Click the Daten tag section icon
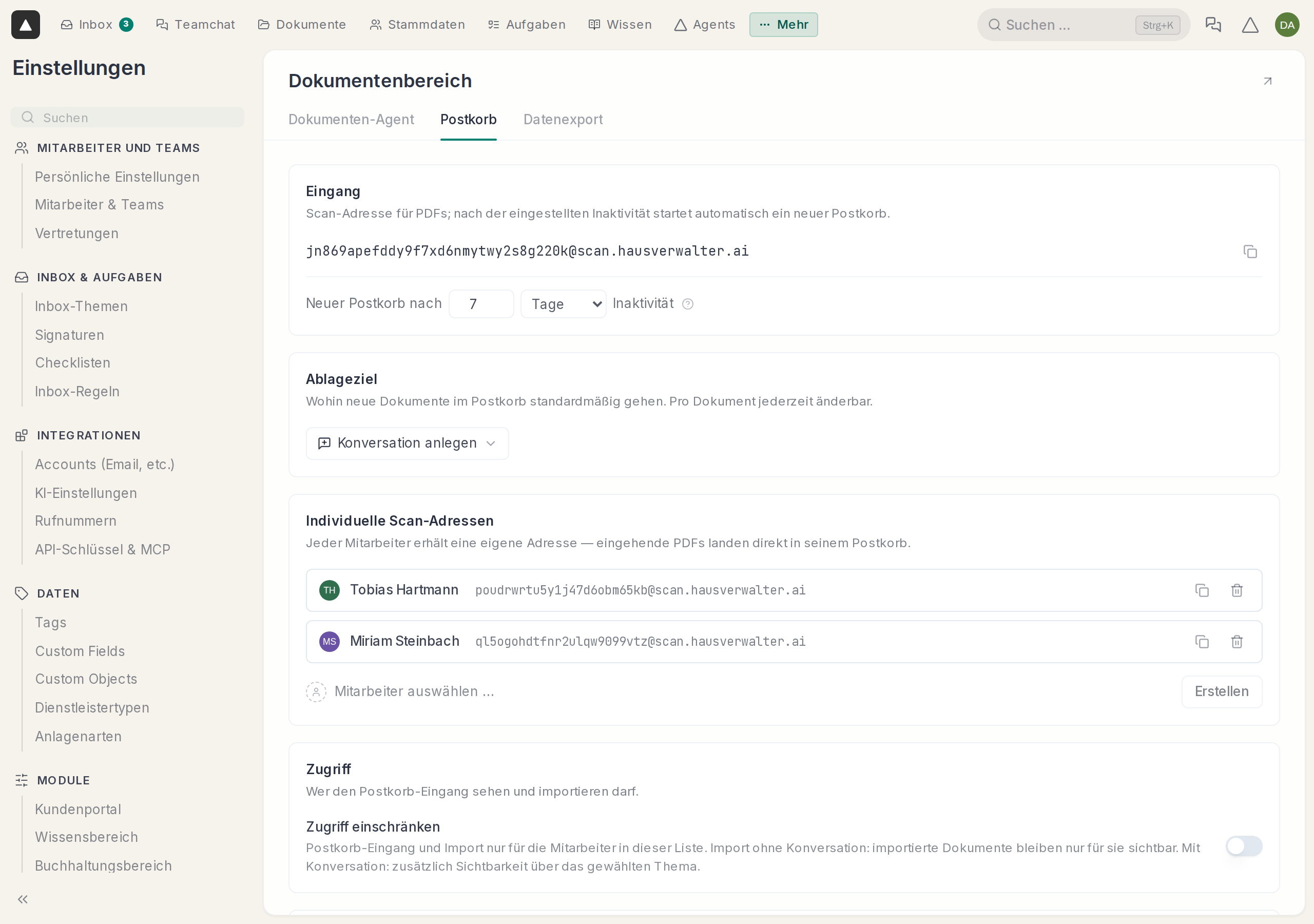 [x=22, y=593]
